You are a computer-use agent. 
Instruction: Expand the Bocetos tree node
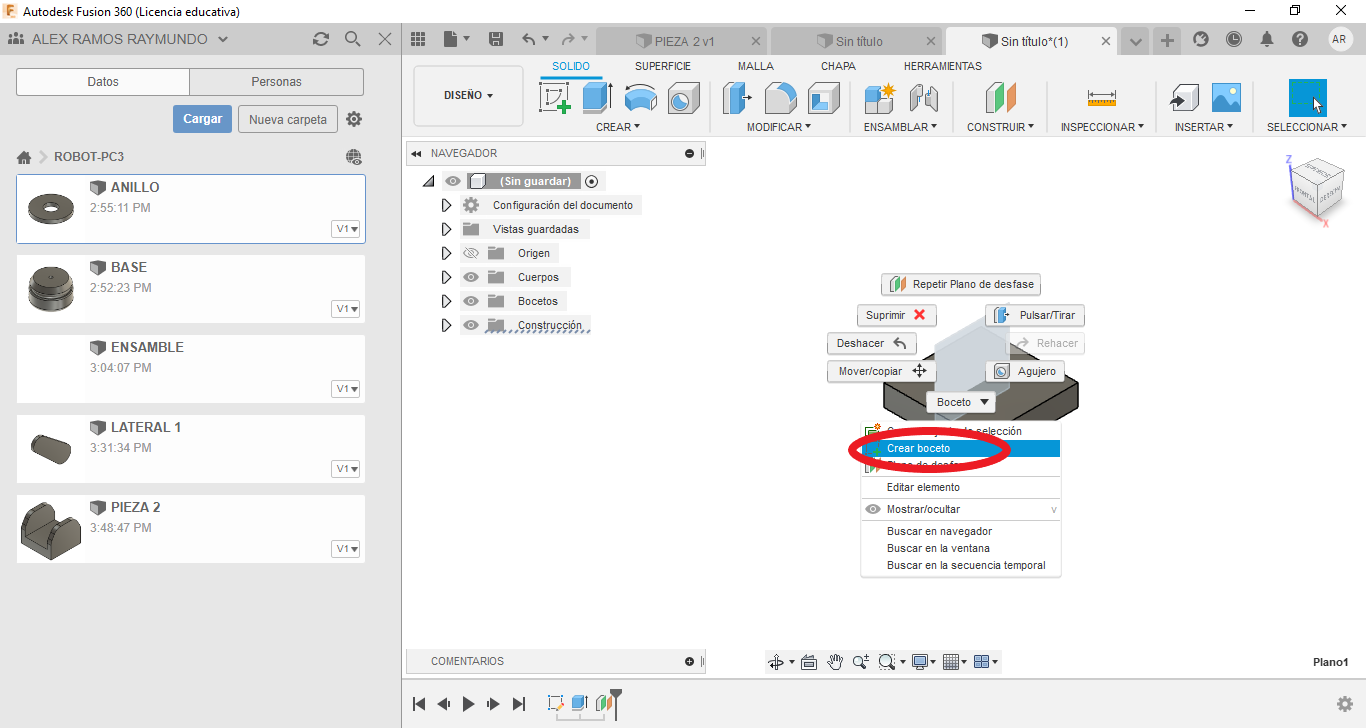pyautogui.click(x=446, y=301)
